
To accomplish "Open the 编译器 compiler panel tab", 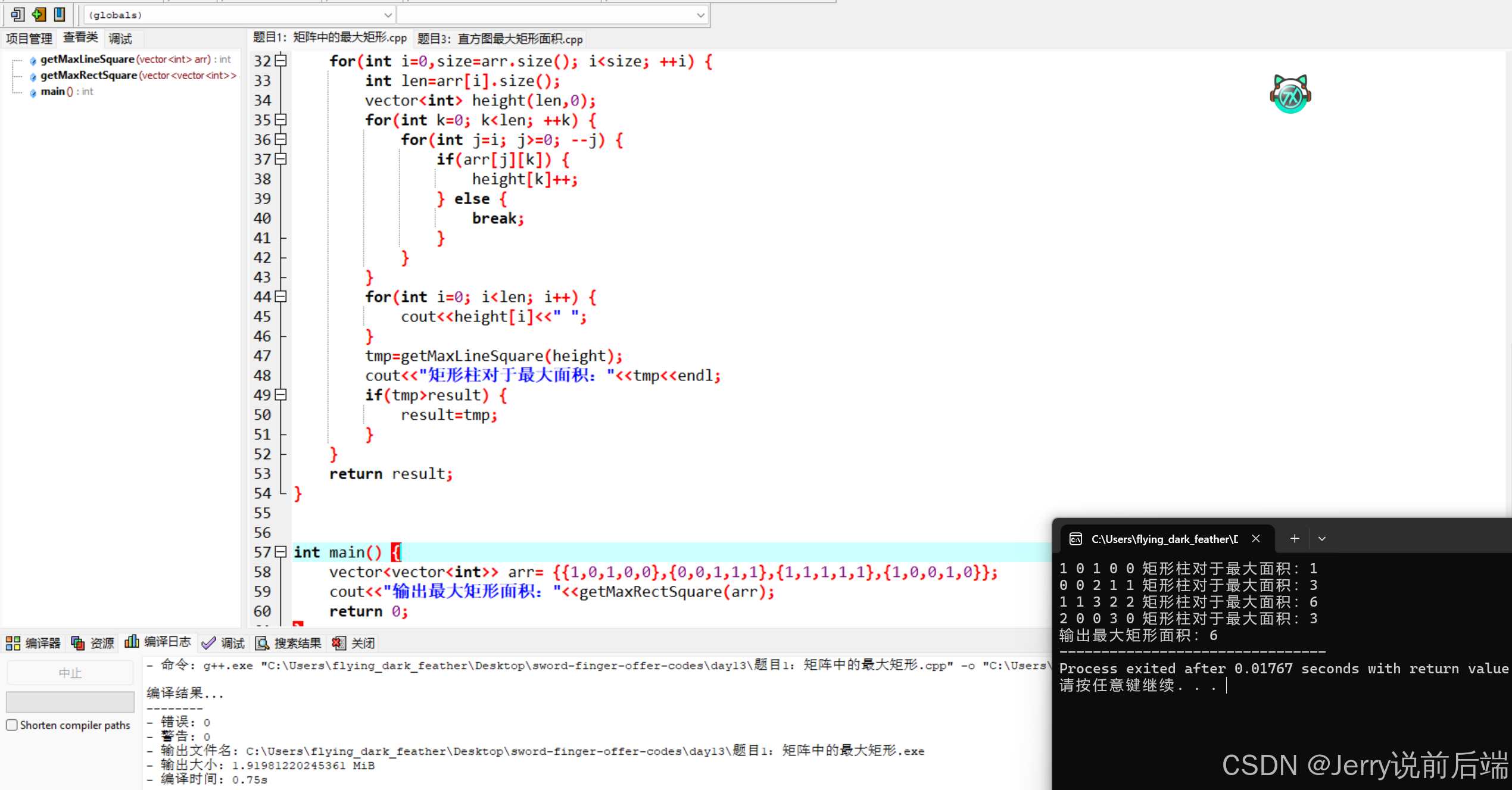I will (34, 643).
